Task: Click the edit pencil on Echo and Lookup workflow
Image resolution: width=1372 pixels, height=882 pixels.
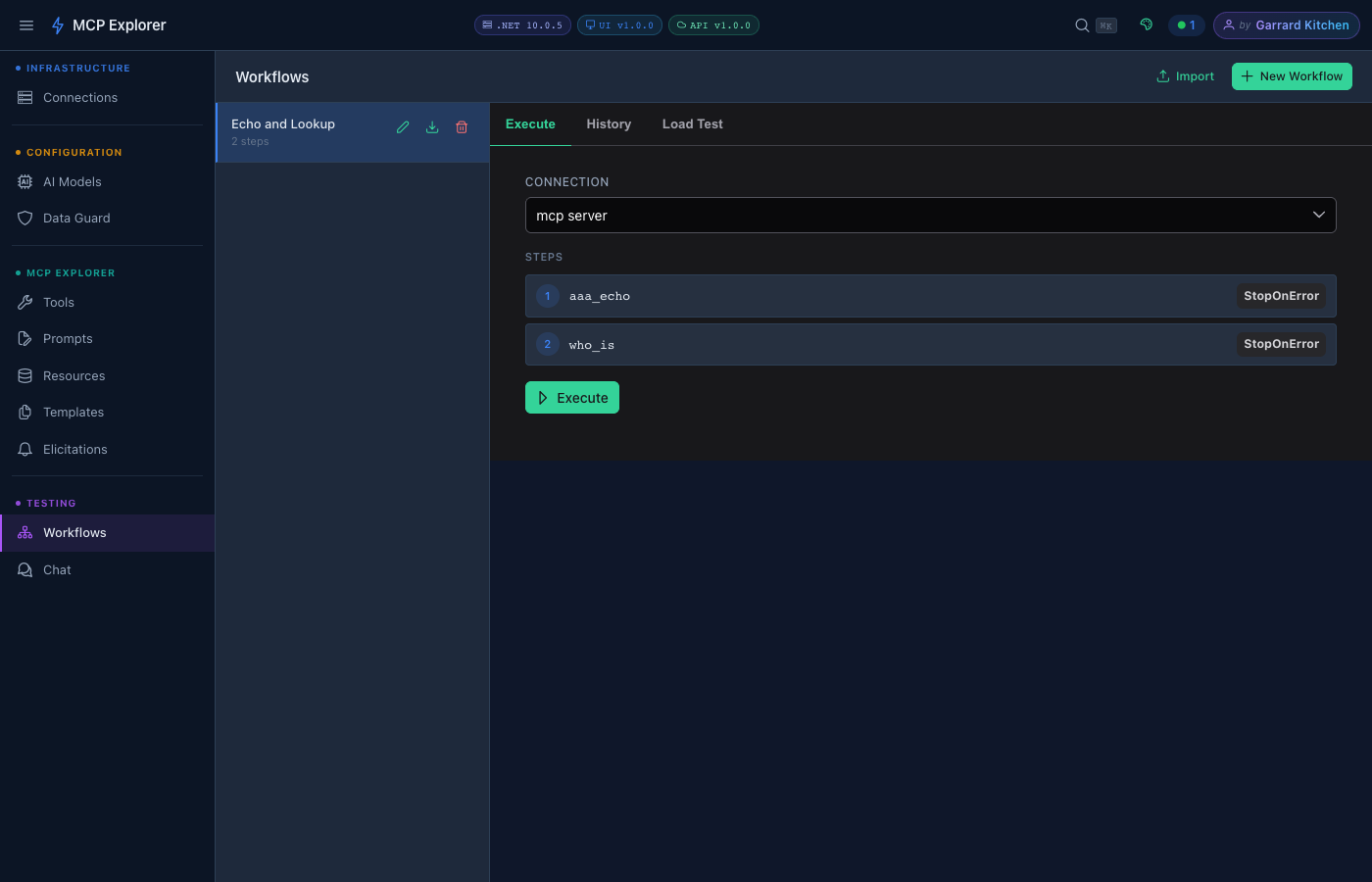Action: [402, 126]
